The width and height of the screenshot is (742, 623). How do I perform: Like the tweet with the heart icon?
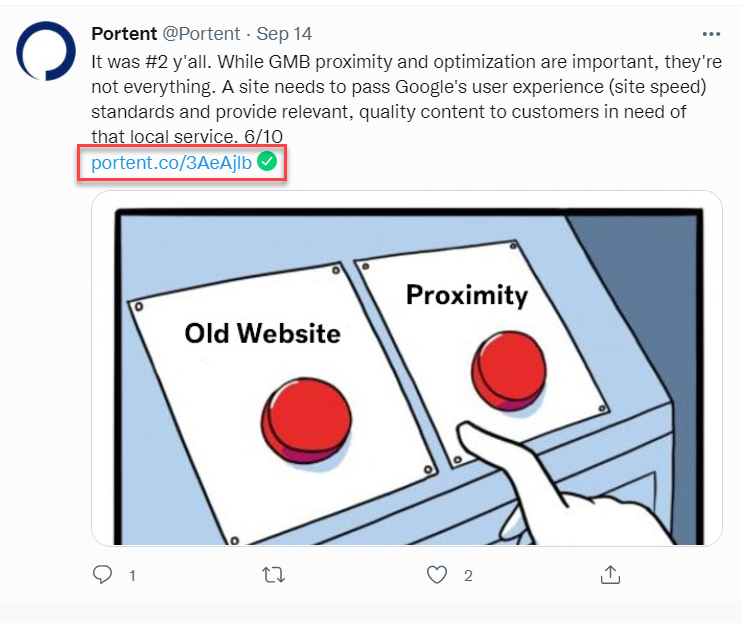click(x=437, y=575)
